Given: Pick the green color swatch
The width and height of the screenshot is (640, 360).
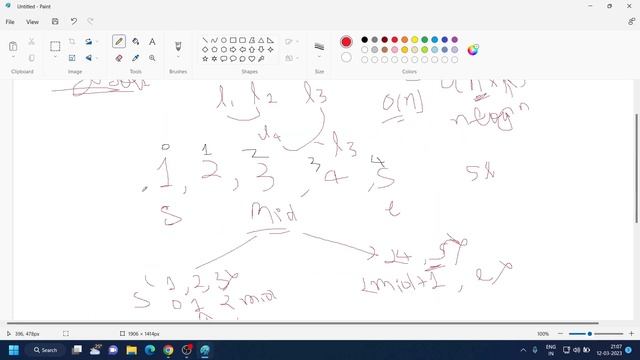Looking at the screenshot, I should tap(424, 40).
